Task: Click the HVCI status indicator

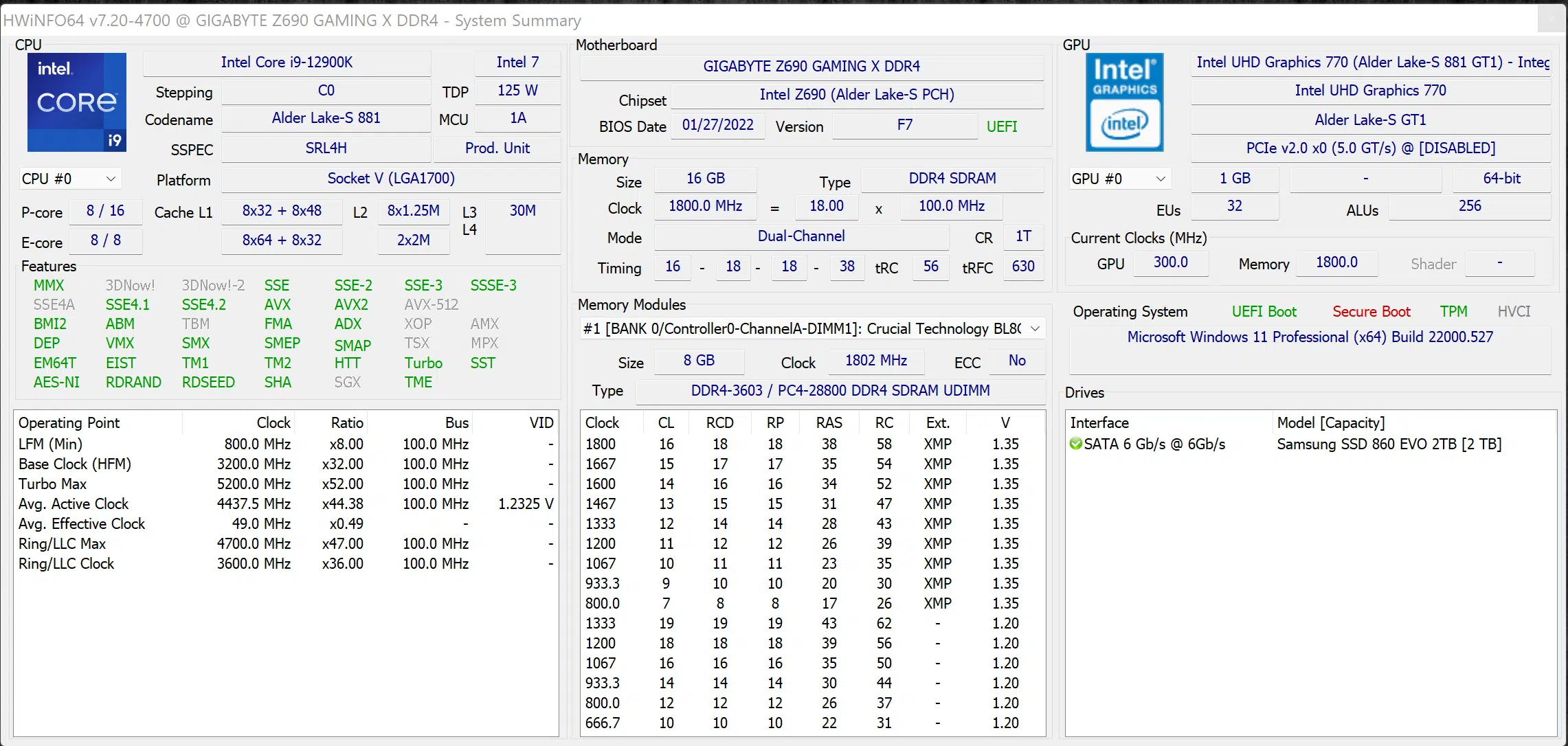Action: (x=1514, y=311)
